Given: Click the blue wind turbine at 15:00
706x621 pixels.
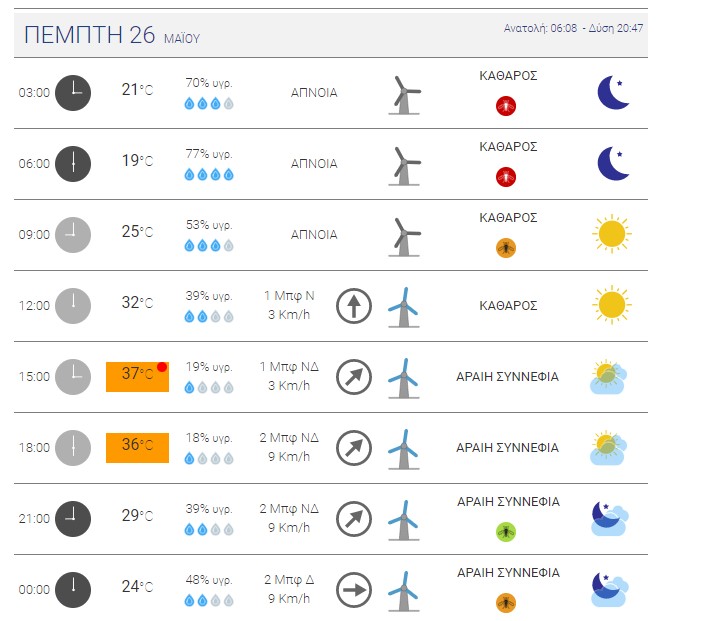Looking at the screenshot, I should point(402,377).
